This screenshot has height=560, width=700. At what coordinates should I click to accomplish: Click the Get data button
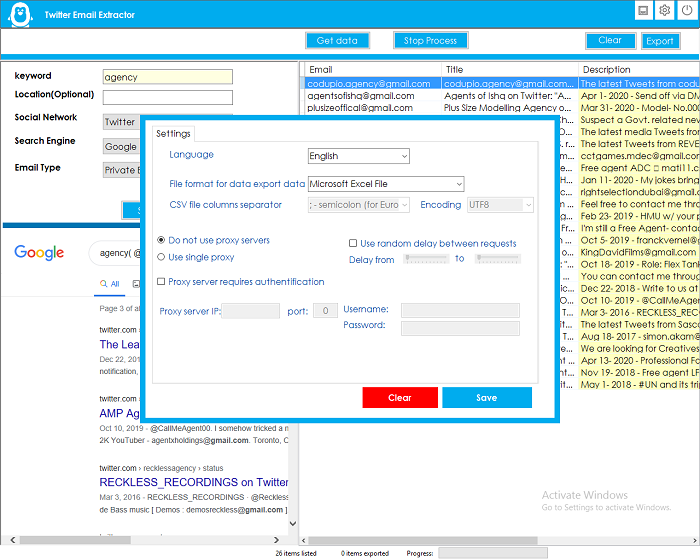tap(338, 41)
